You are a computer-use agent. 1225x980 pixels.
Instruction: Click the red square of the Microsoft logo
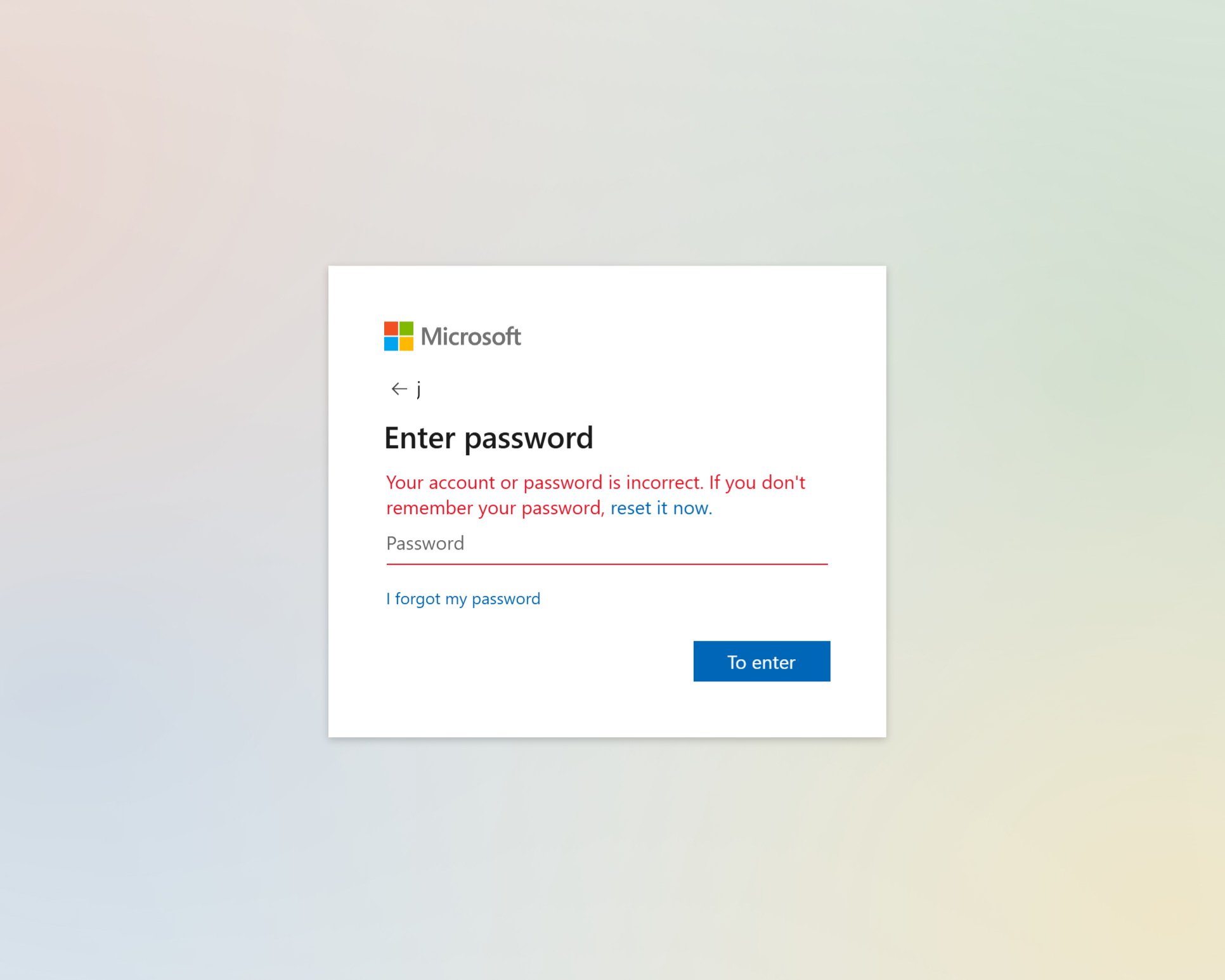391,328
